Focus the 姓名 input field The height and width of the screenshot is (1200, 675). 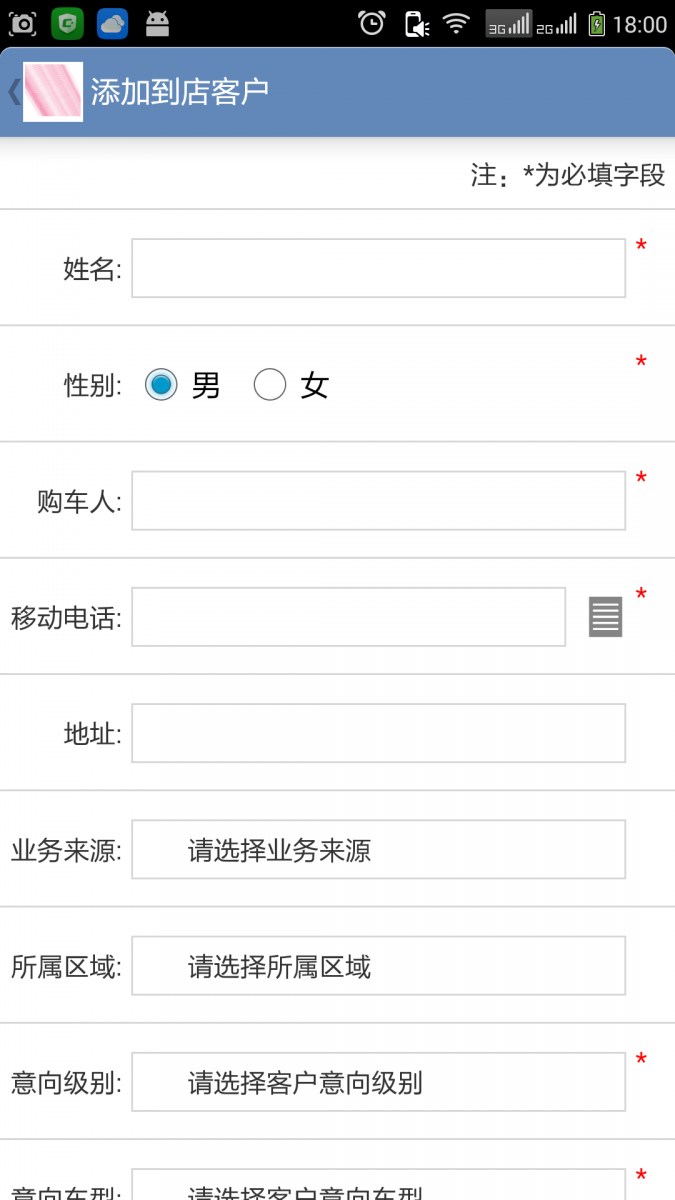tap(378, 268)
